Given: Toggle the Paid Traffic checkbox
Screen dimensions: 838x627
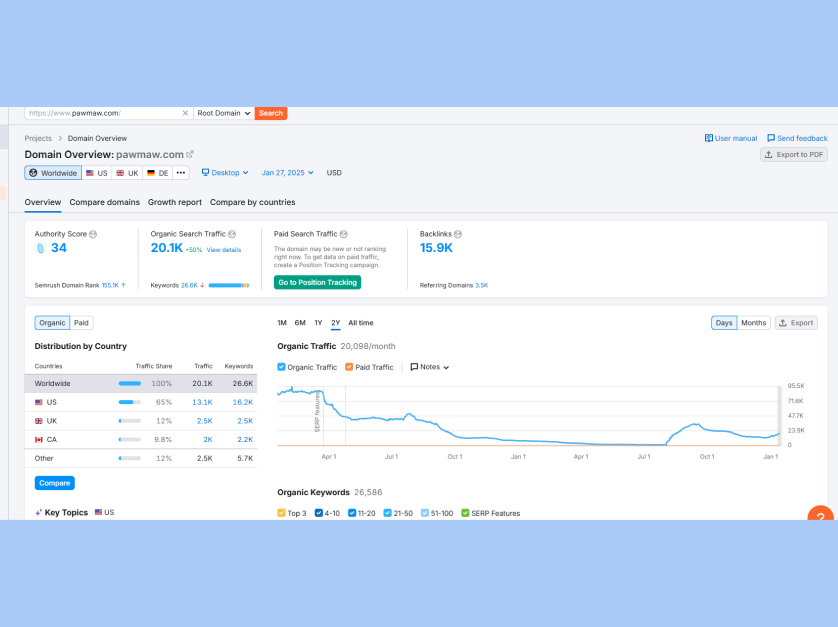Looking at the screenshot, I should pyautogui.click(x=349, y=367).
